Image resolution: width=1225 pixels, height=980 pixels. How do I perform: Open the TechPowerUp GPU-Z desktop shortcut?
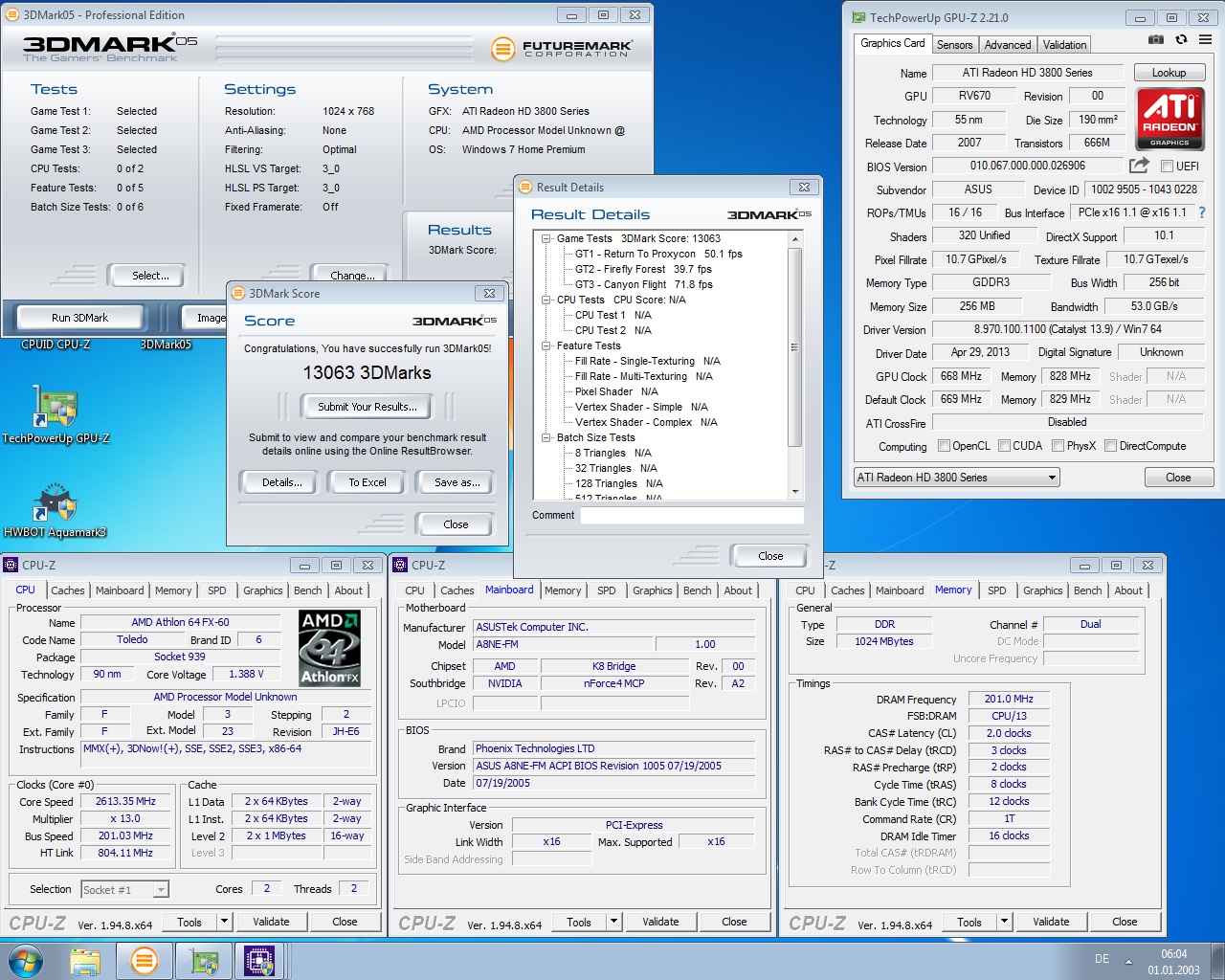coord(56,415)
